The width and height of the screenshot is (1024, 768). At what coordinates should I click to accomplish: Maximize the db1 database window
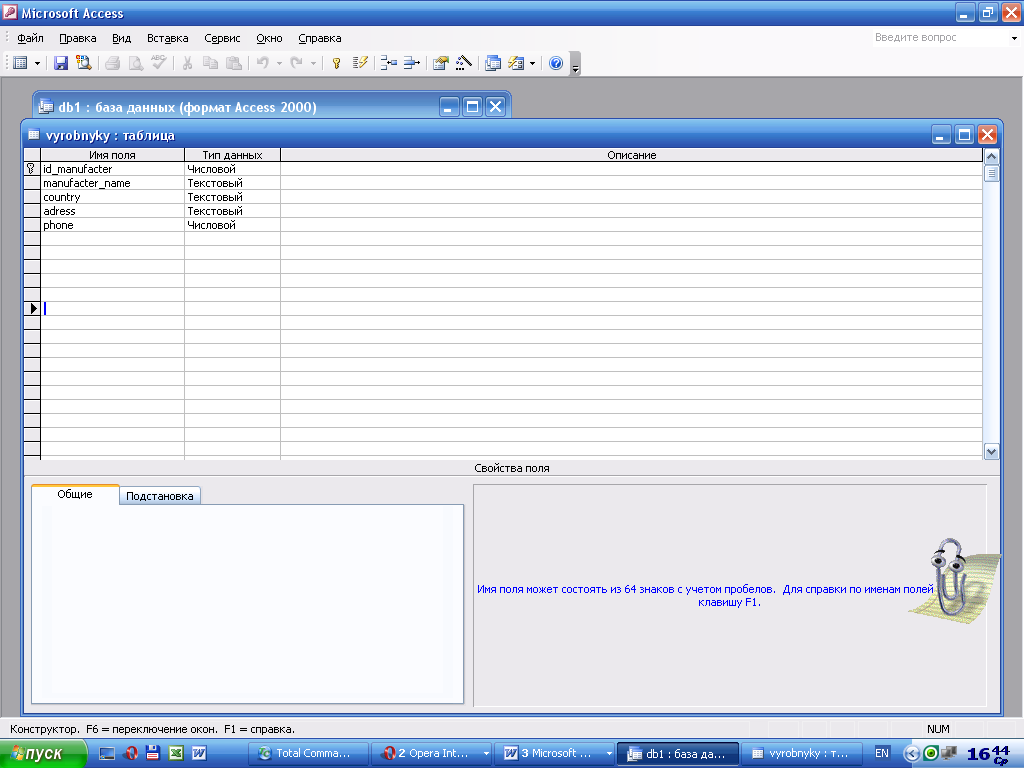472,106
